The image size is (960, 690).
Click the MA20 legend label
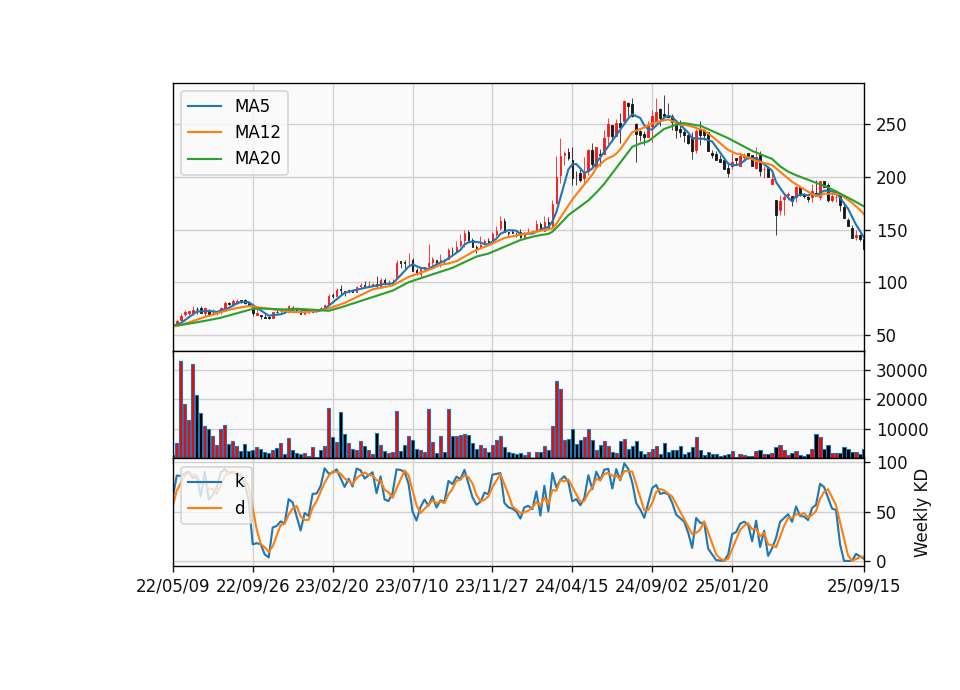click(x=257, y=159)
